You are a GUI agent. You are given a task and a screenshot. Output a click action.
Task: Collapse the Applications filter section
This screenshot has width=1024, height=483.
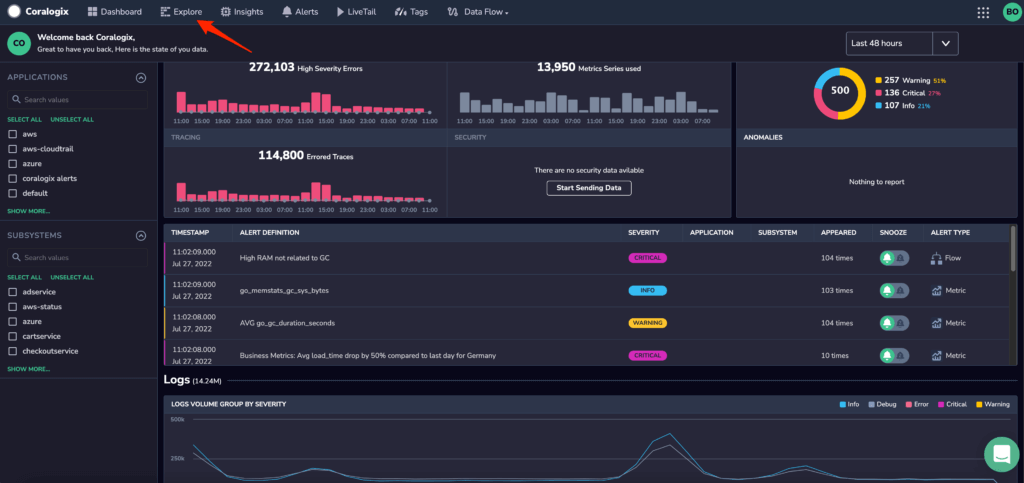[x=140, y=78]
